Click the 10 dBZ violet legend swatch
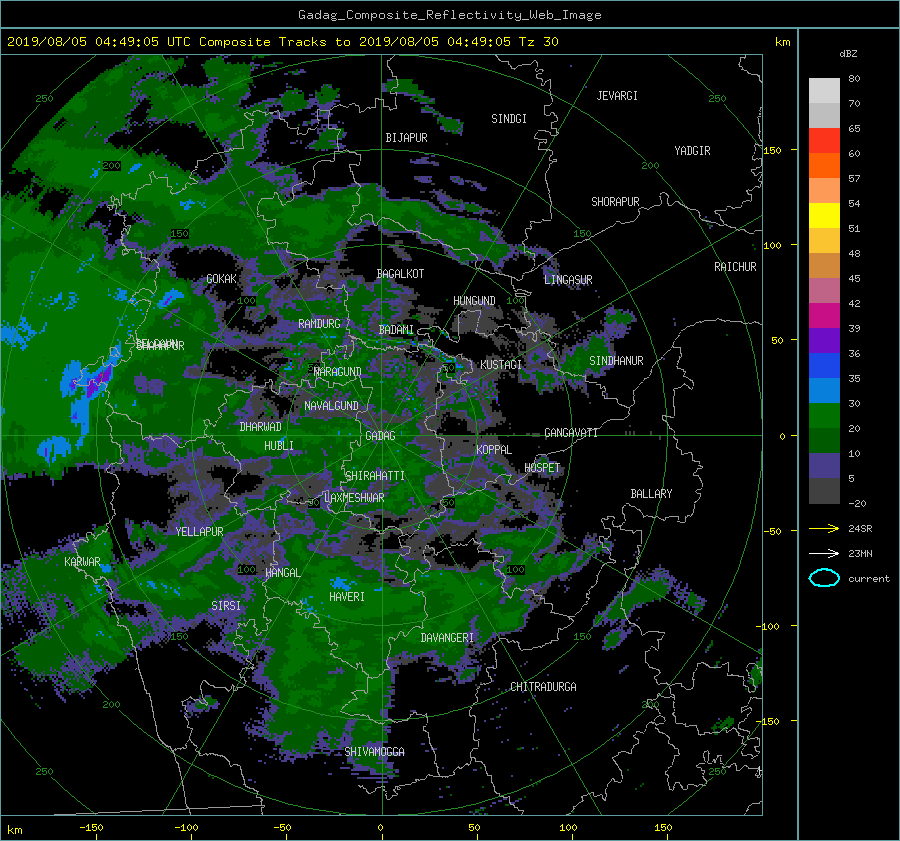This screenshot has width=900, height=841. [824, 466]
